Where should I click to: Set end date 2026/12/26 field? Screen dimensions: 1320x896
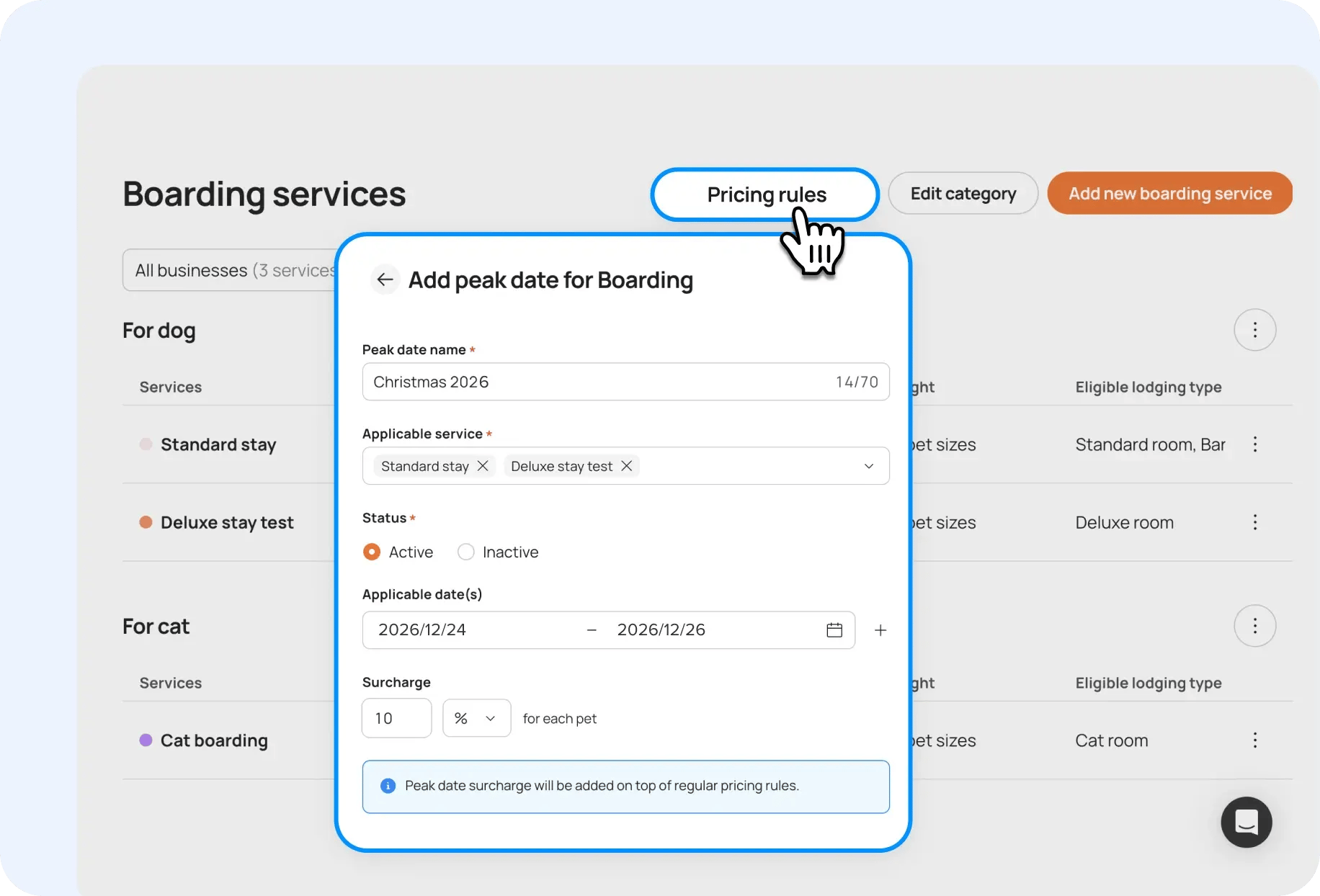(661, 630)
